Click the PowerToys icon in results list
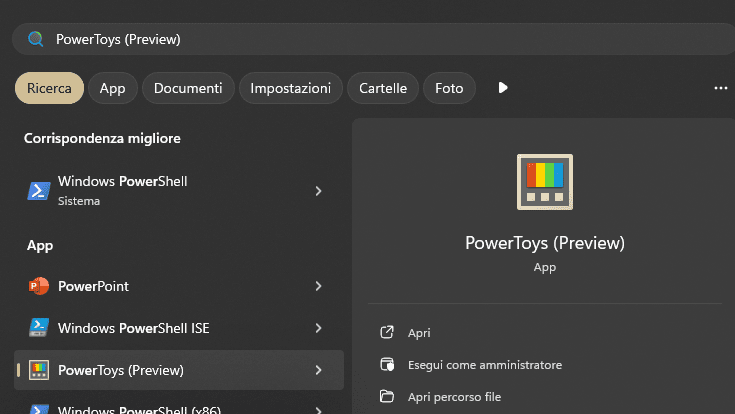 (x=39, y=370)
